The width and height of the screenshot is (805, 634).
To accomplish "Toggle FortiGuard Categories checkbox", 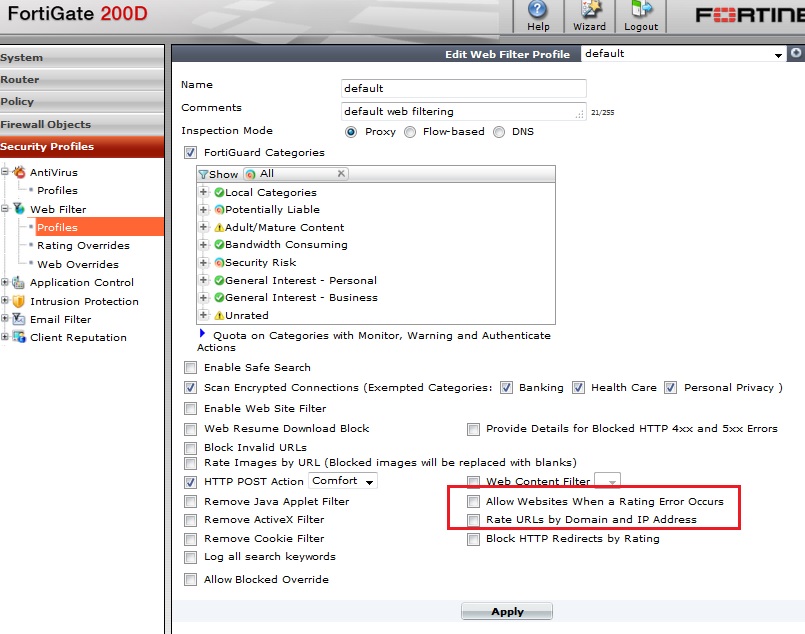I will click(x=190, y=152).
